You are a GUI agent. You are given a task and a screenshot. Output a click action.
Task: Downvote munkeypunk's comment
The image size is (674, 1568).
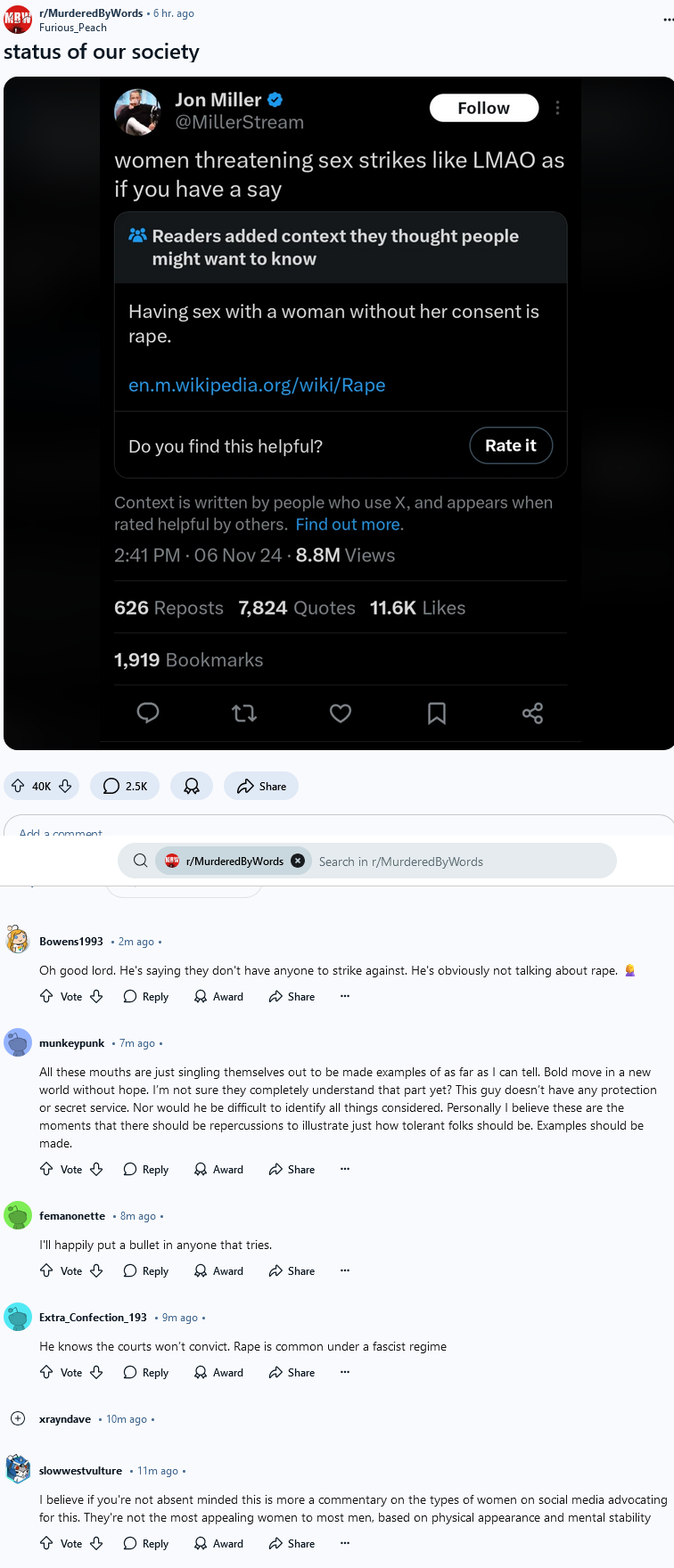click(x=96, y=1169)
